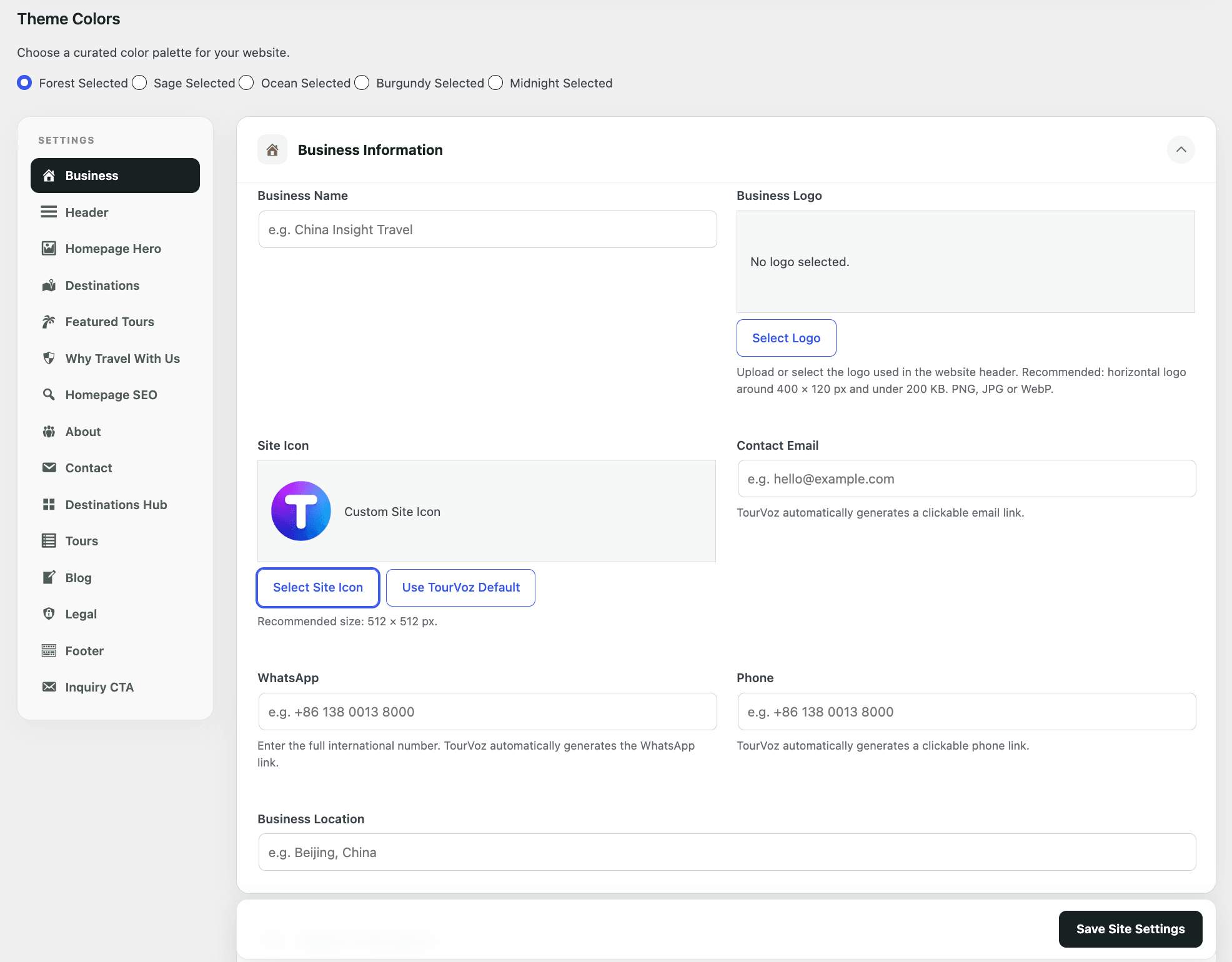Viewport: 1232px width, 962px height.
Task: Click the Why Travel With Us shield icon
Action: (49, 358)
